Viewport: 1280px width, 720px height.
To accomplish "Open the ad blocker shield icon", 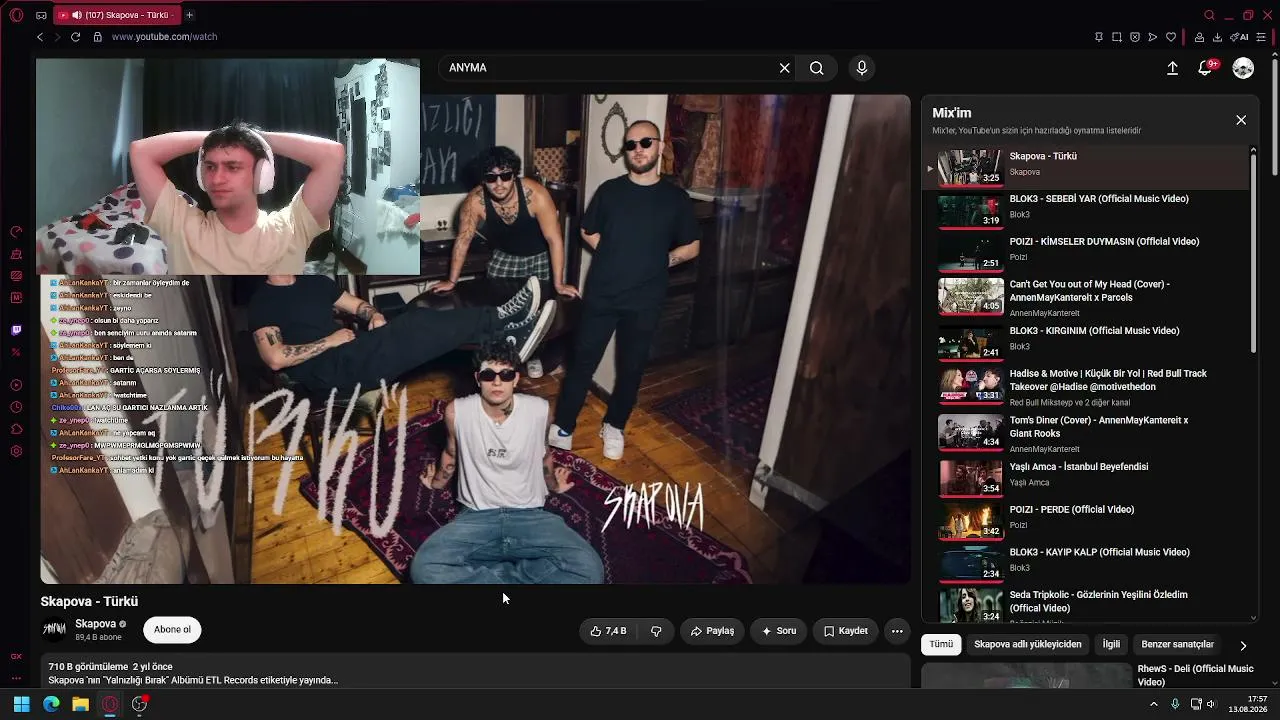I will point(1135,37).
